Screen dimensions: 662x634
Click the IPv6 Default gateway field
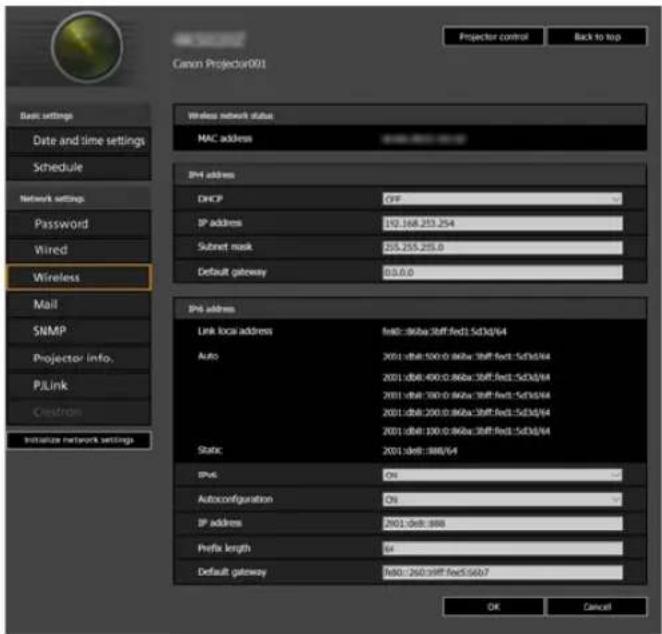tap(502, 572)
